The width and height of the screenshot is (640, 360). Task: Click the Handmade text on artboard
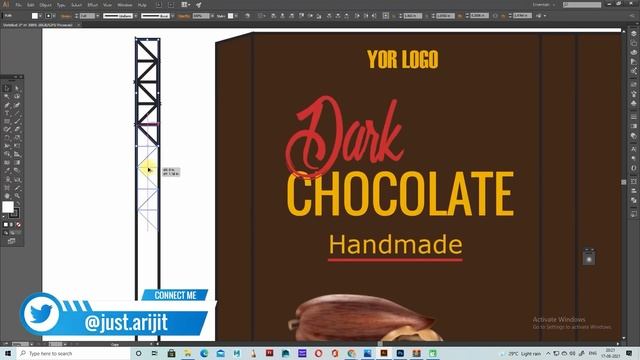396,244
